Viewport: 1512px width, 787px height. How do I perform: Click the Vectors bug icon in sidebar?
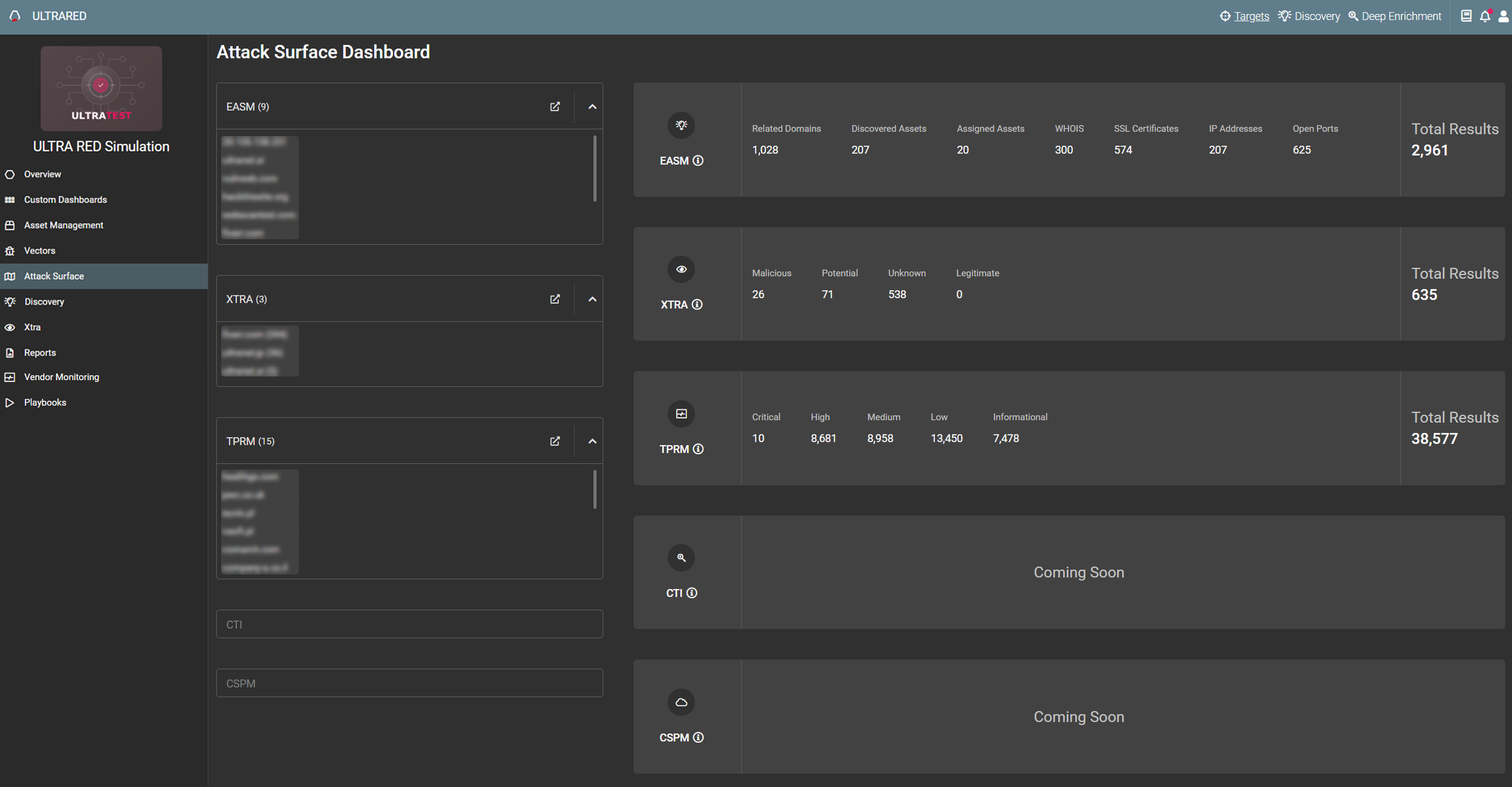(10, 251)
